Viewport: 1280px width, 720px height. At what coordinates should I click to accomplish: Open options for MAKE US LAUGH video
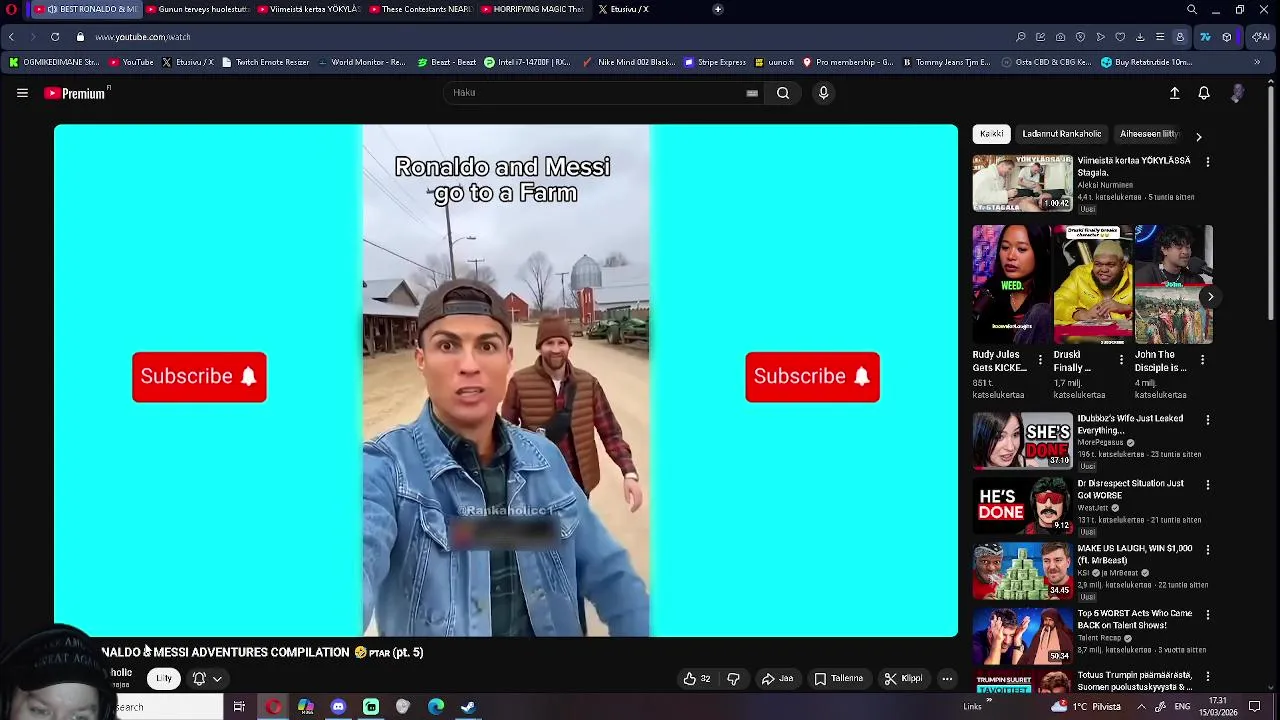pyautogui.click(x=1207, y=550)
